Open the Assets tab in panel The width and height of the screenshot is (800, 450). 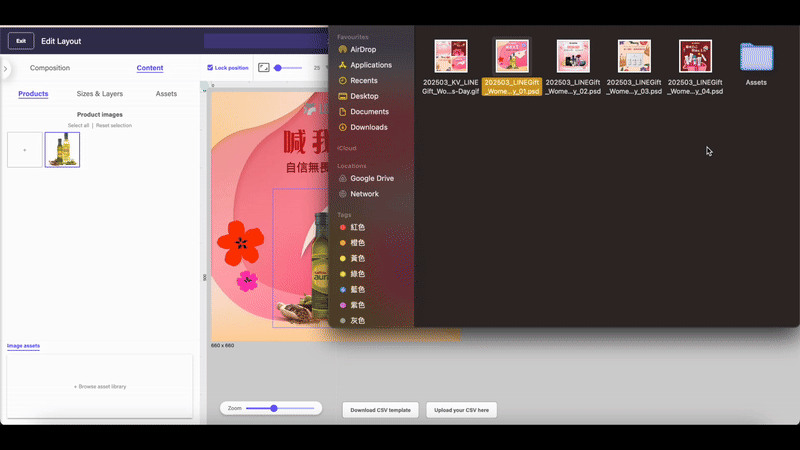pyautogui.click(x=166, y=94)
